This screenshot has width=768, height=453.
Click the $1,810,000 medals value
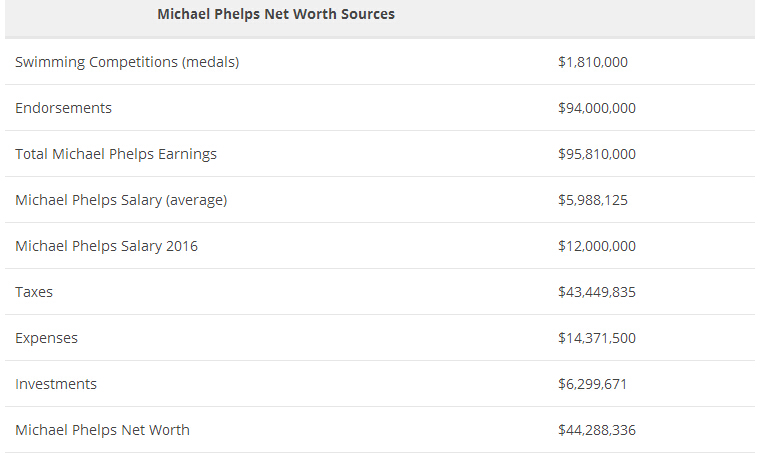pos(593,62)
